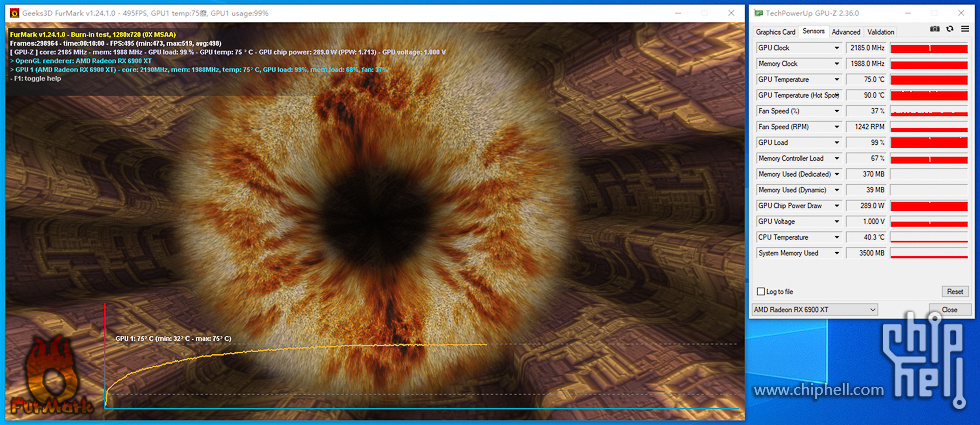Click the Reset button in GPU-Z
The image size is (980, 425).
(954, 292)
